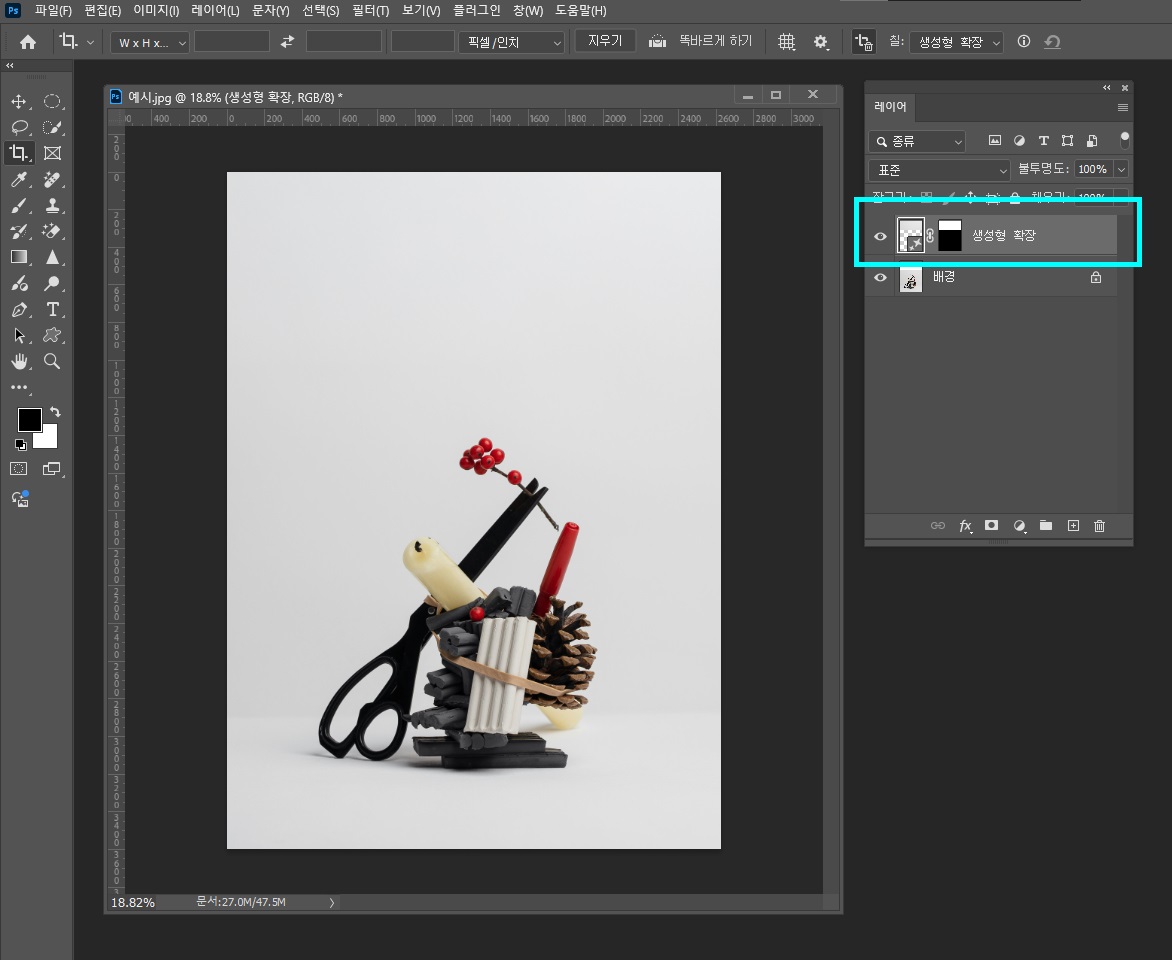Click the Home icon in options bar
Screen dimensions: 1172x960
tap(28, 42)
